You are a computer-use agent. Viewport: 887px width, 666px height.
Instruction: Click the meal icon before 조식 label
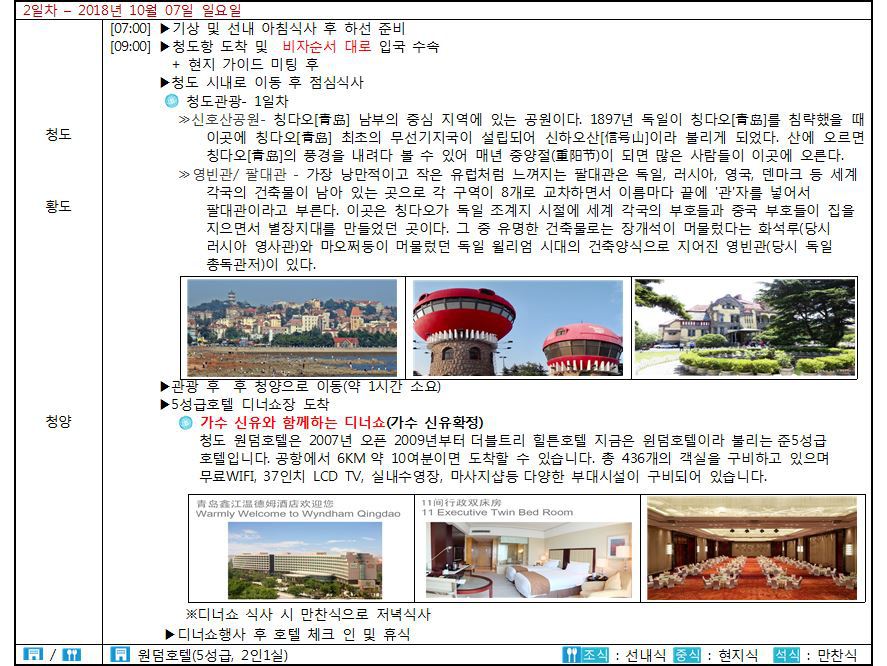[x=571, y=655]
